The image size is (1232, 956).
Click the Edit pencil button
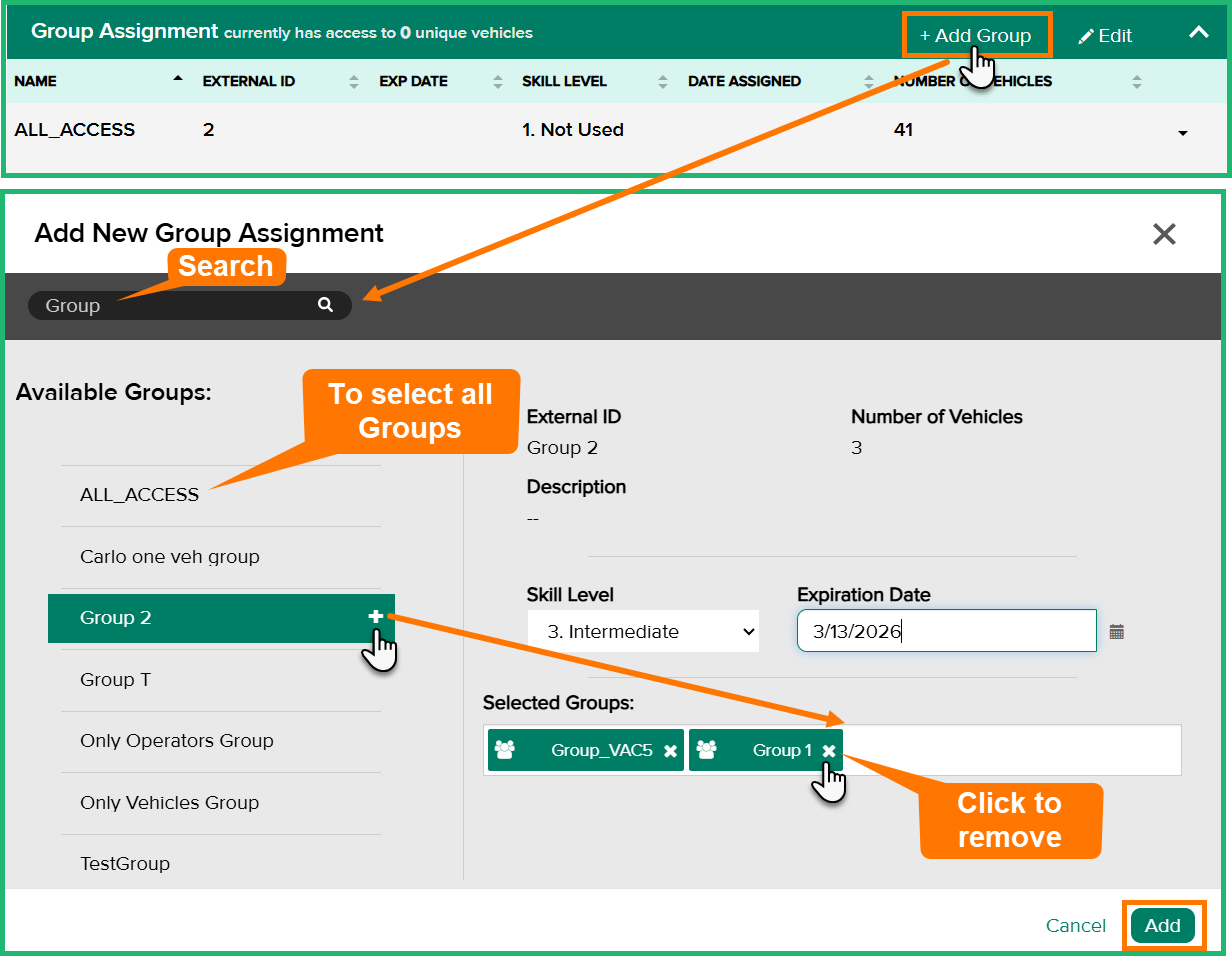[1104, 36]
